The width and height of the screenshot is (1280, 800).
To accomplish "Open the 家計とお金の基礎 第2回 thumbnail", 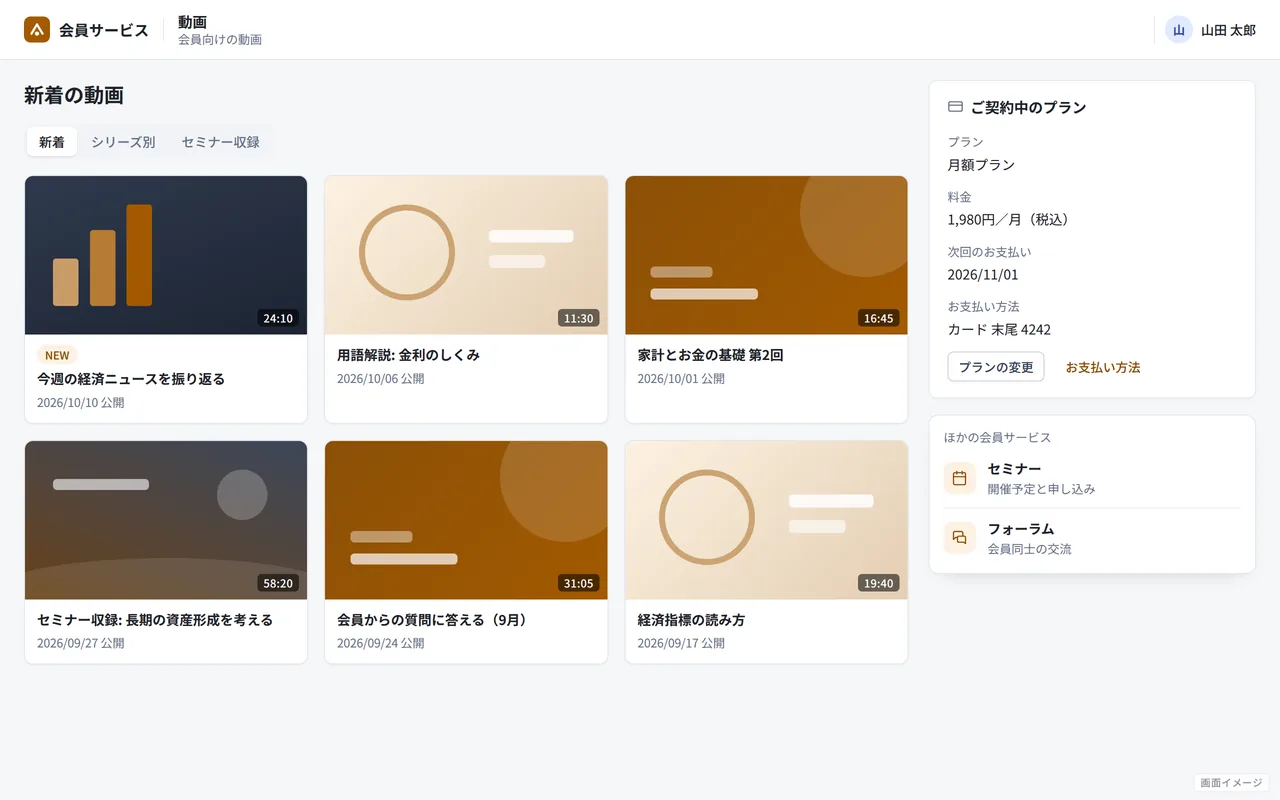I will [x=766, y=255].
